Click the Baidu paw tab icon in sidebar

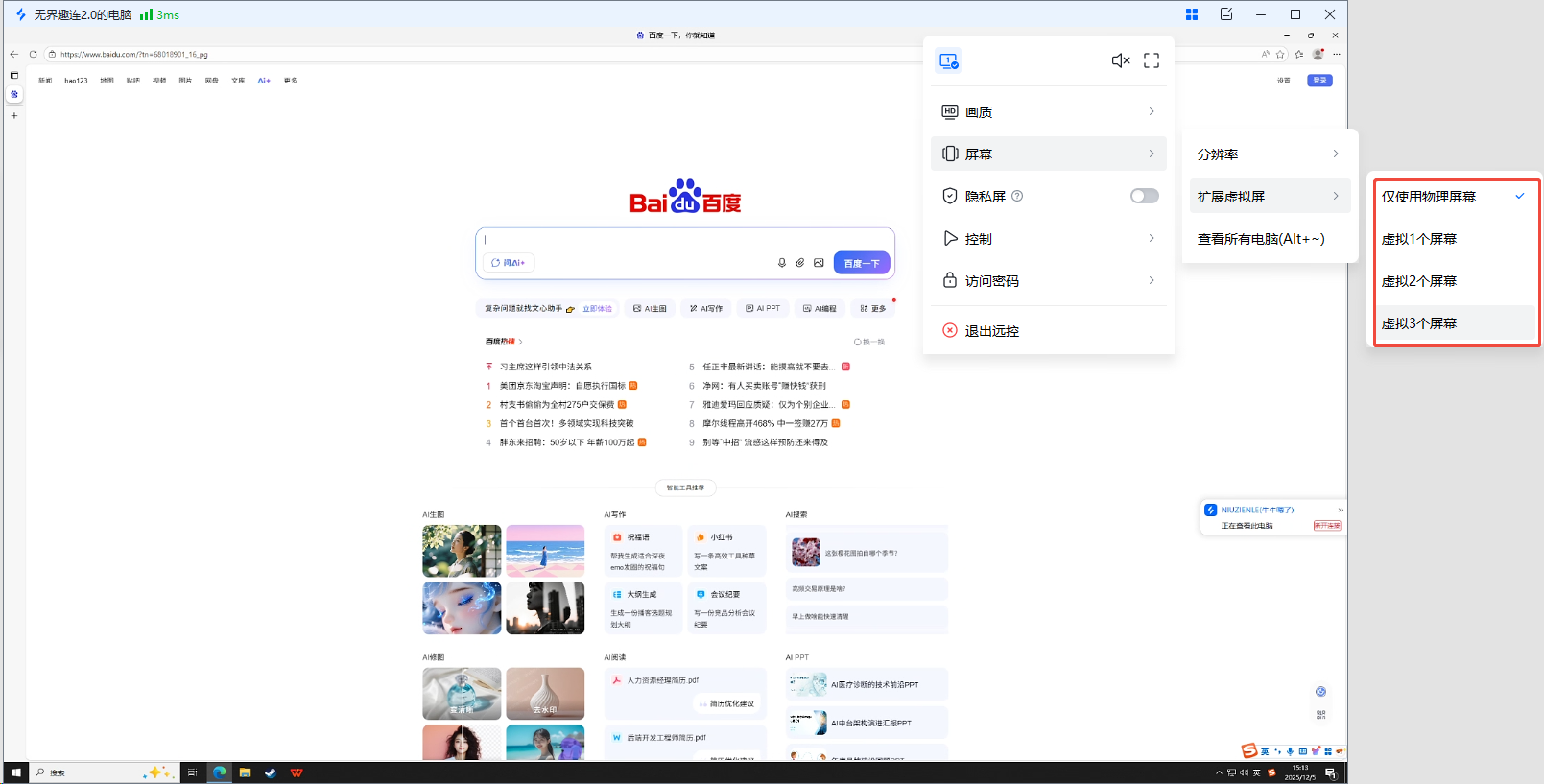click(x=14, y=94)
